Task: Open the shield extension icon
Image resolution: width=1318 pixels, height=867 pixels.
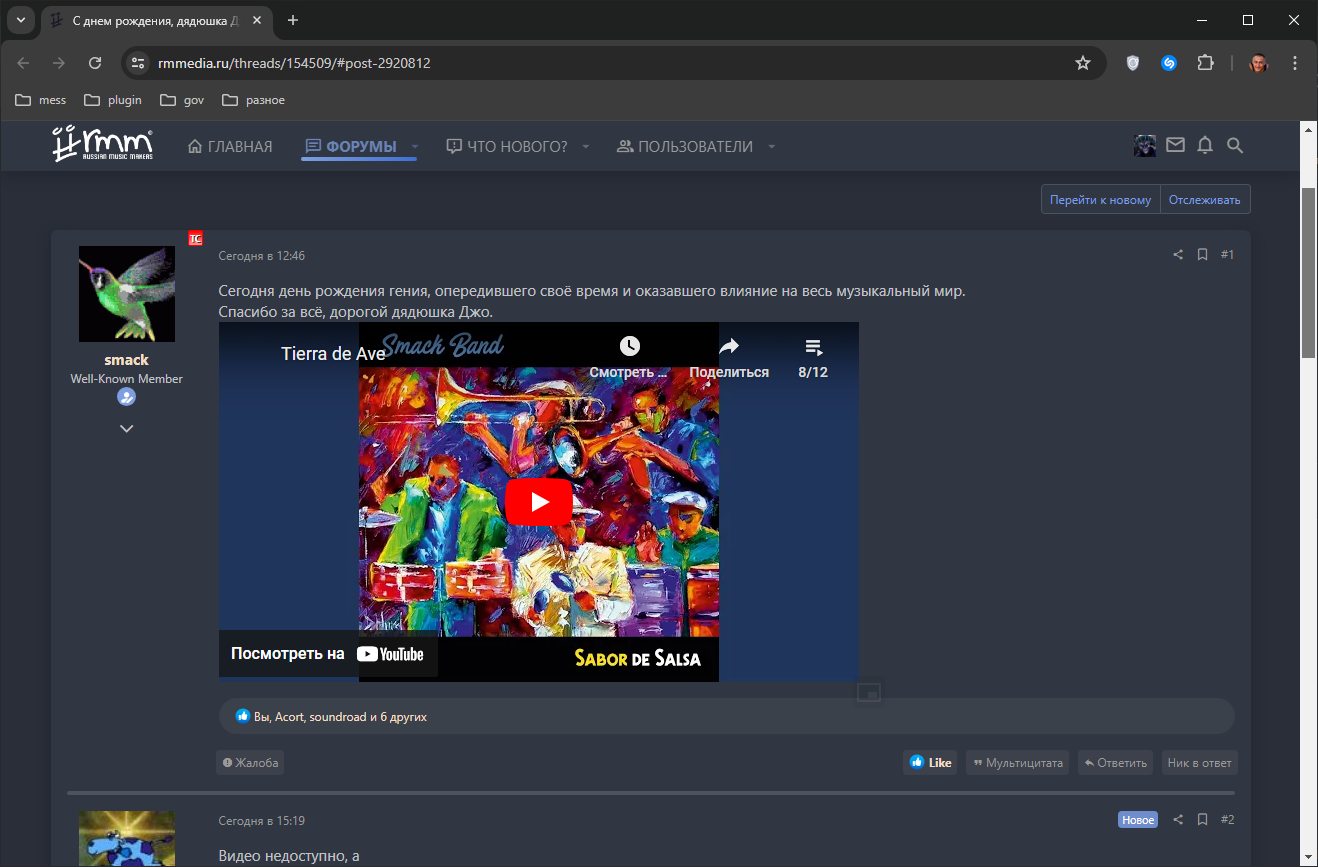Action: 1133,63
